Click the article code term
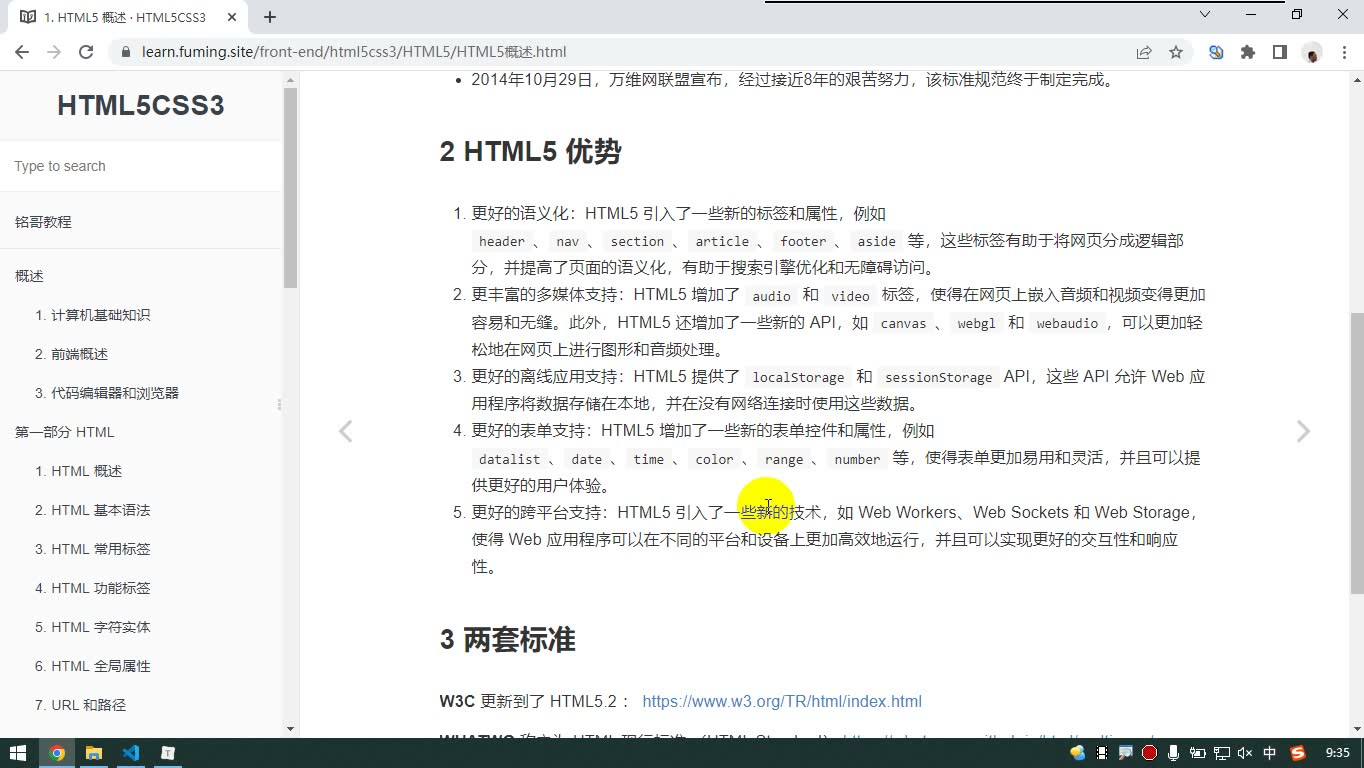1364x768 pixels. (x=722, y=241)
